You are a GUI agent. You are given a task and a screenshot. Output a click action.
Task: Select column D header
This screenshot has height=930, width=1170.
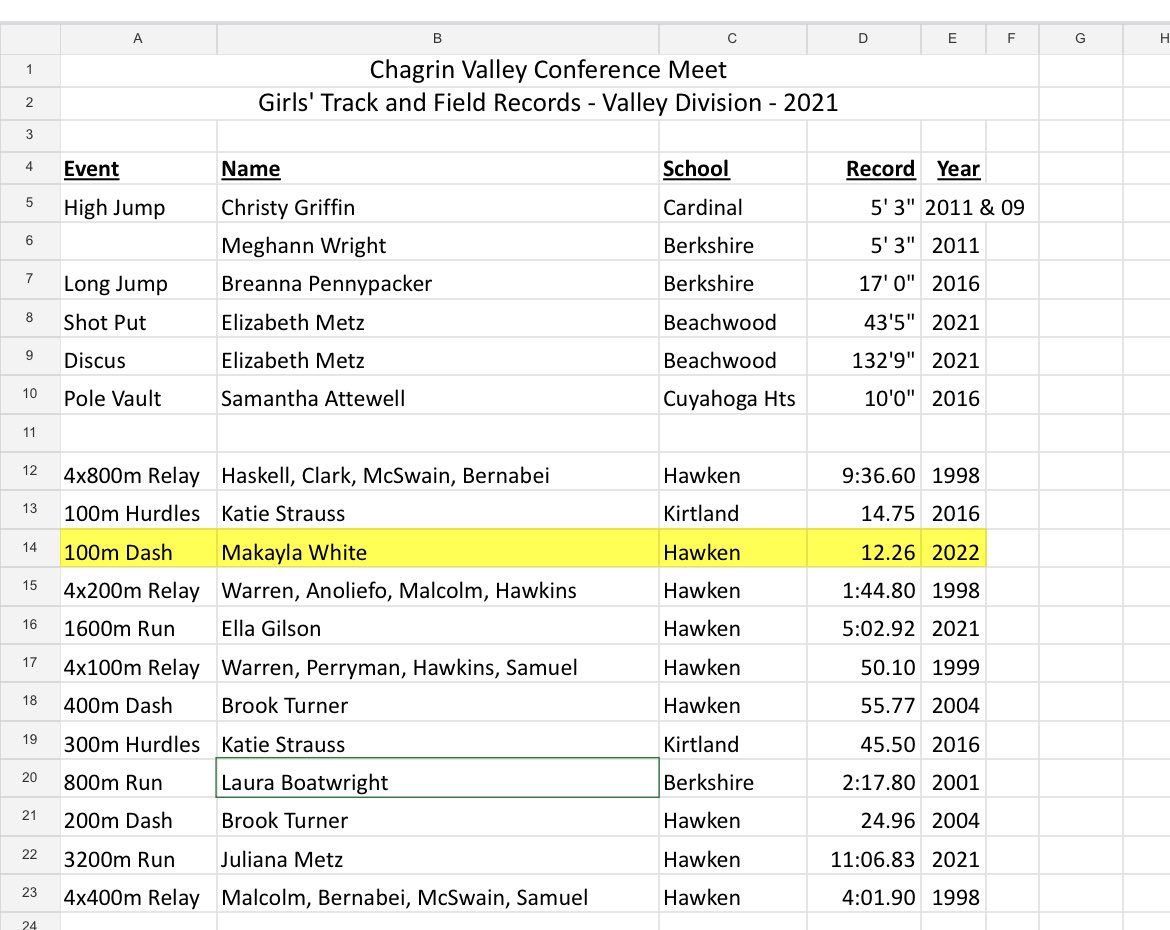[863, 38]
